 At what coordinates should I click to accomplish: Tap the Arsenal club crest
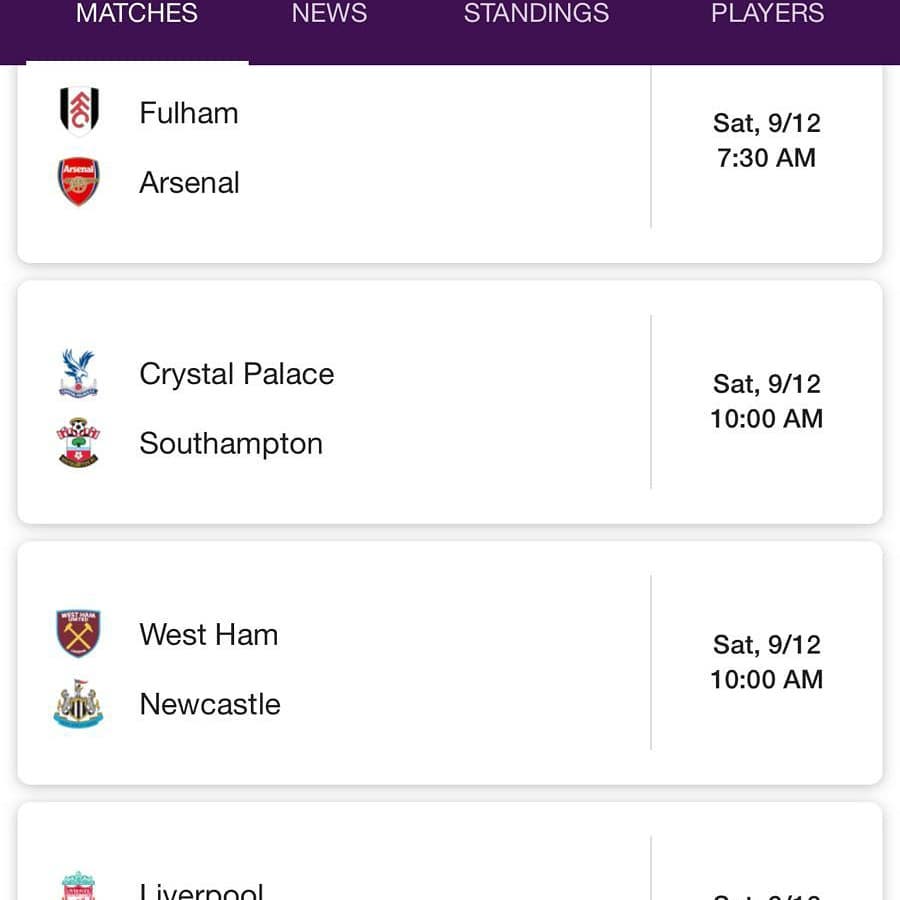[79, 181]
